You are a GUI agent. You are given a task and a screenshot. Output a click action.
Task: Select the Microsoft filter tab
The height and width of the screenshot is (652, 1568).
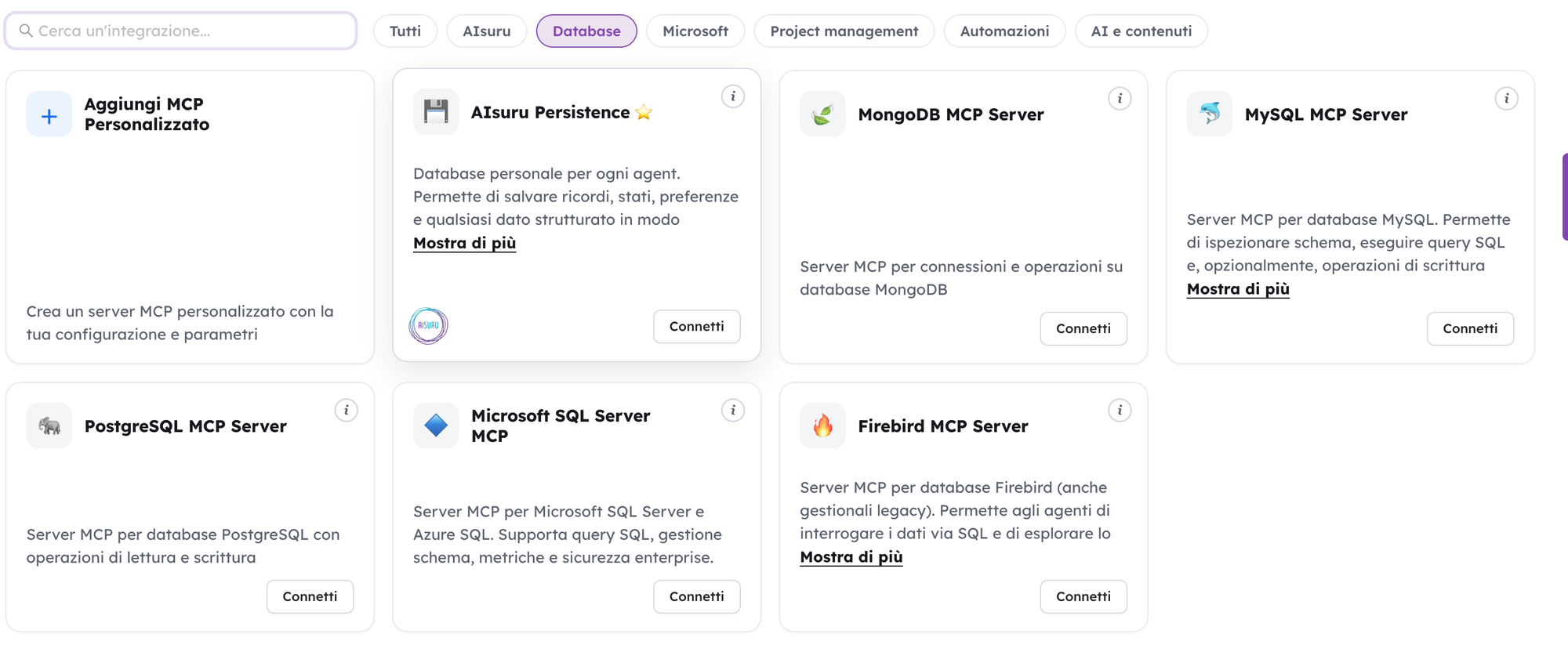point(695,31)
